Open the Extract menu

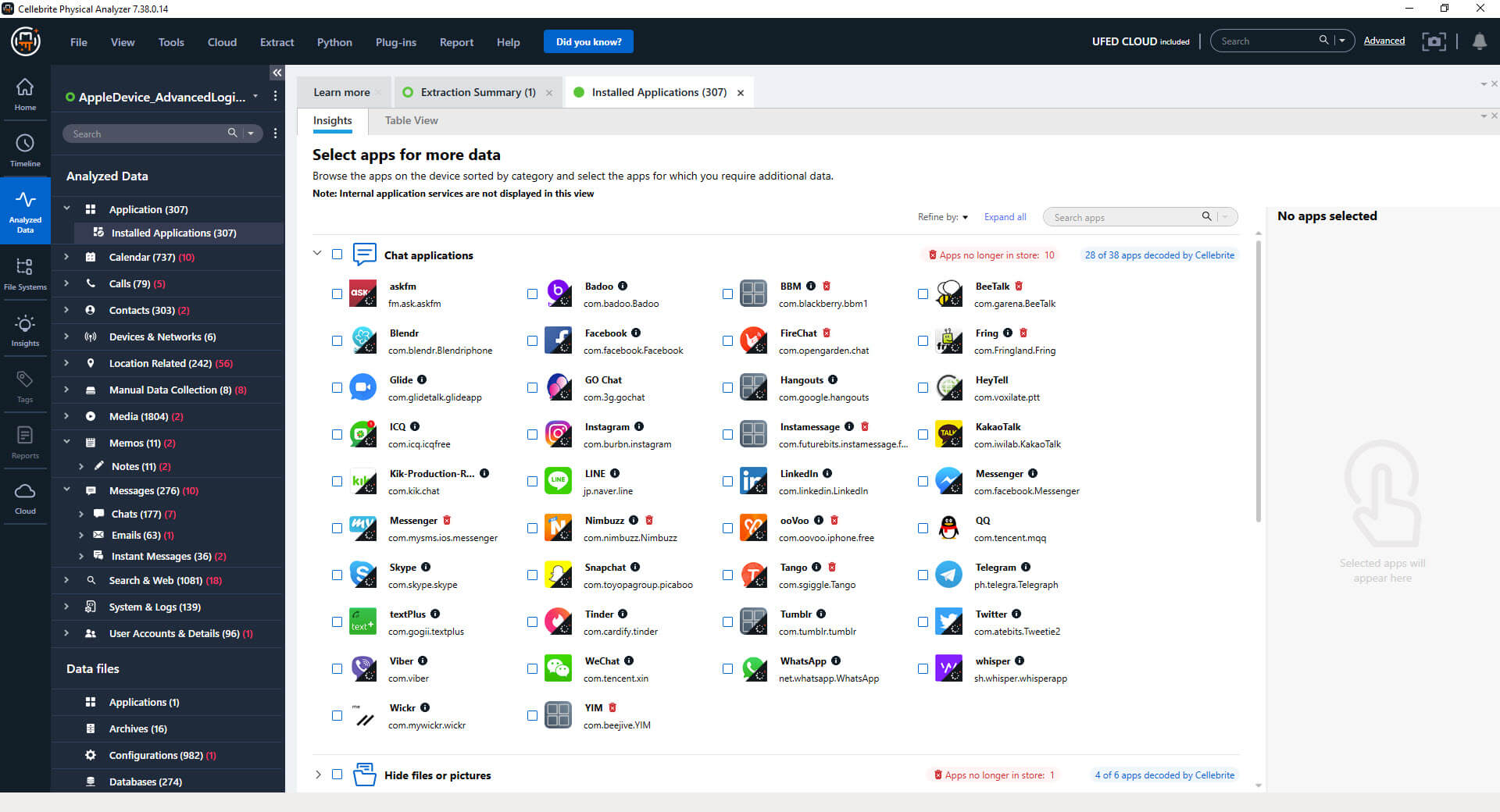[277, 42]
